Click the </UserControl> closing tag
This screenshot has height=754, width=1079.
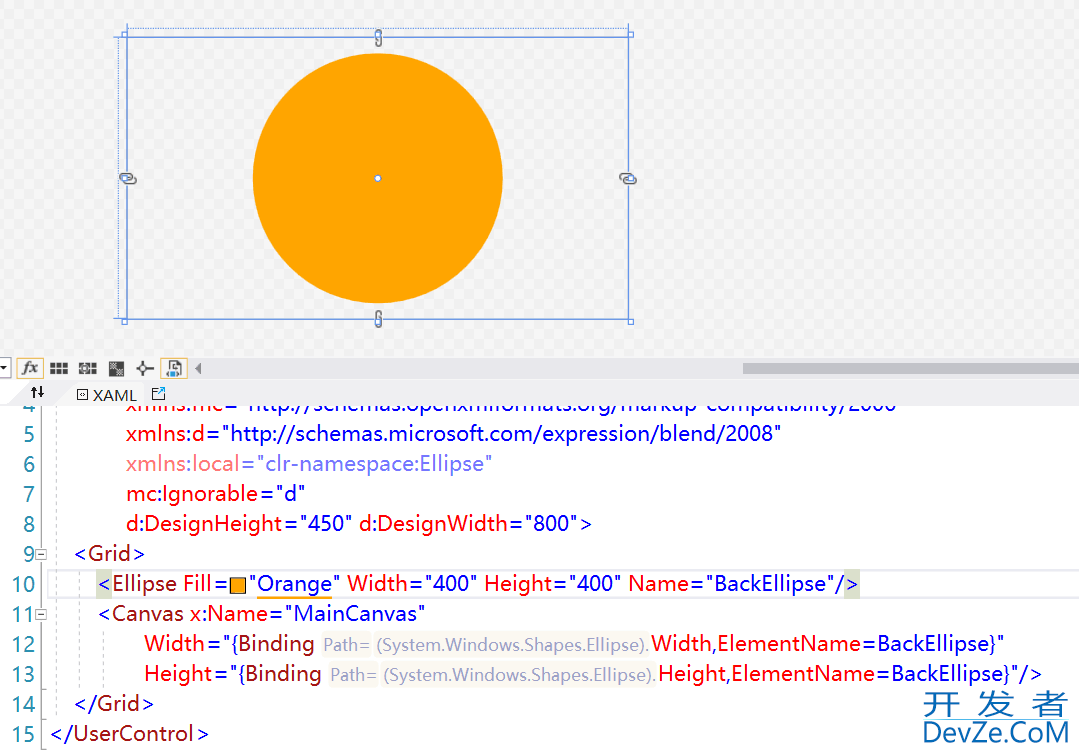(x=129, y=734)
